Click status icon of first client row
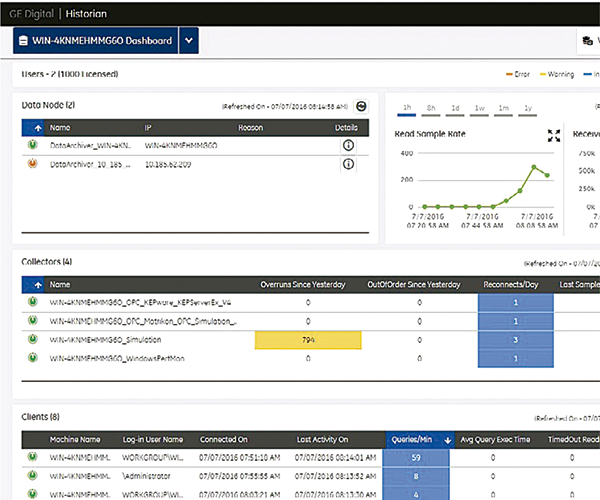The height and width of the screenshot is (500, 600). click(33, 456)
